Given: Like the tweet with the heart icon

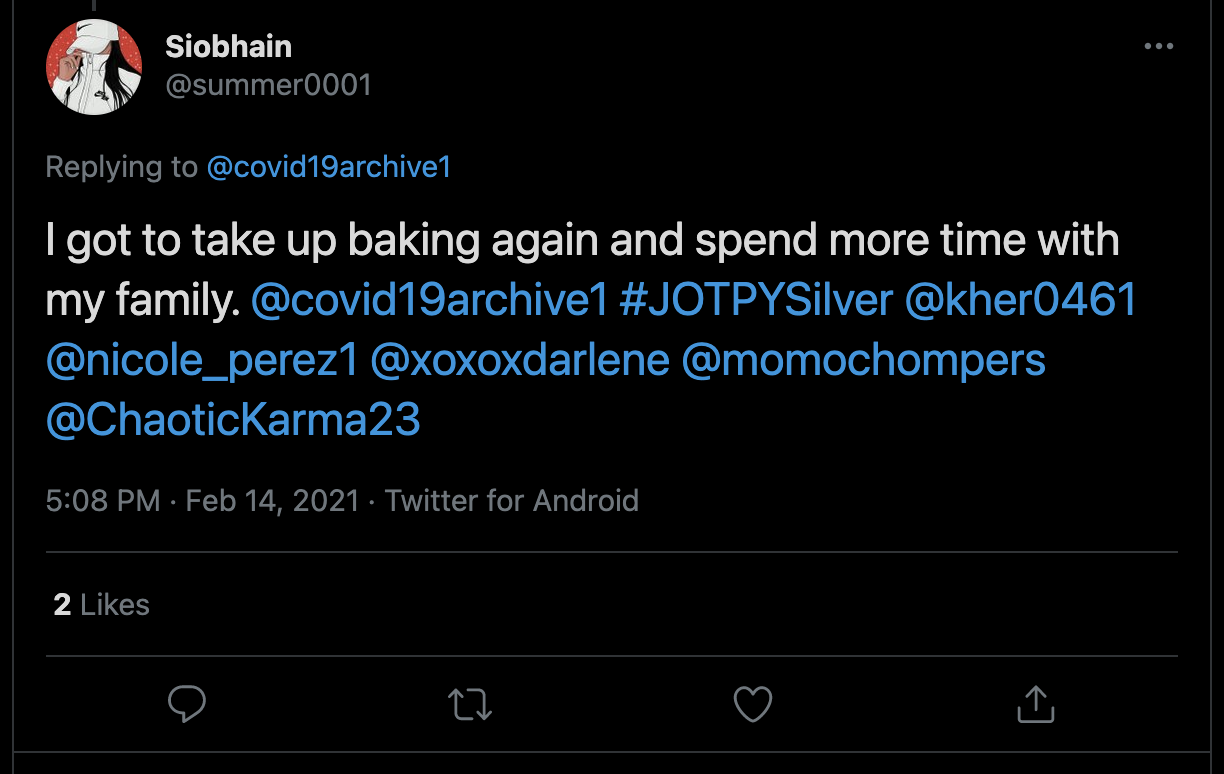Looking at the screenshot, I should click(x=753, y=704).
